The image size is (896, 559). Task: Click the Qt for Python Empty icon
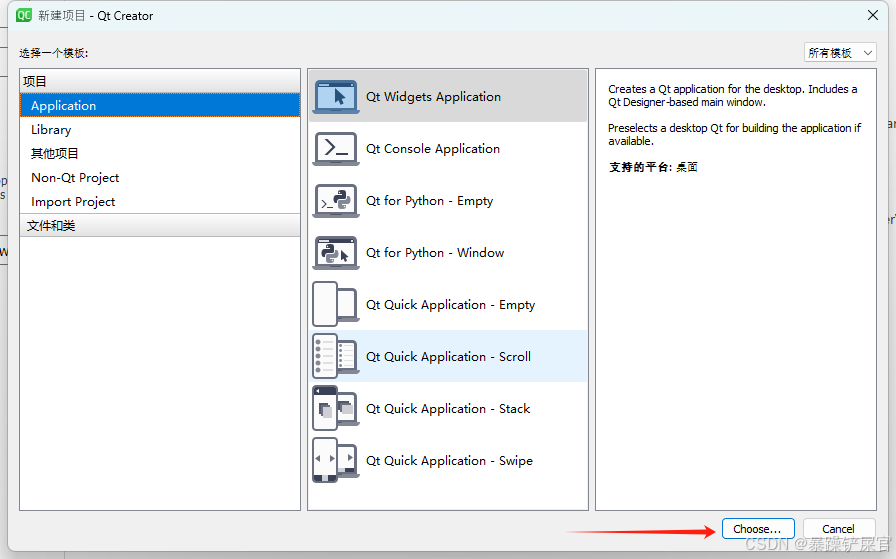point(336,201)
